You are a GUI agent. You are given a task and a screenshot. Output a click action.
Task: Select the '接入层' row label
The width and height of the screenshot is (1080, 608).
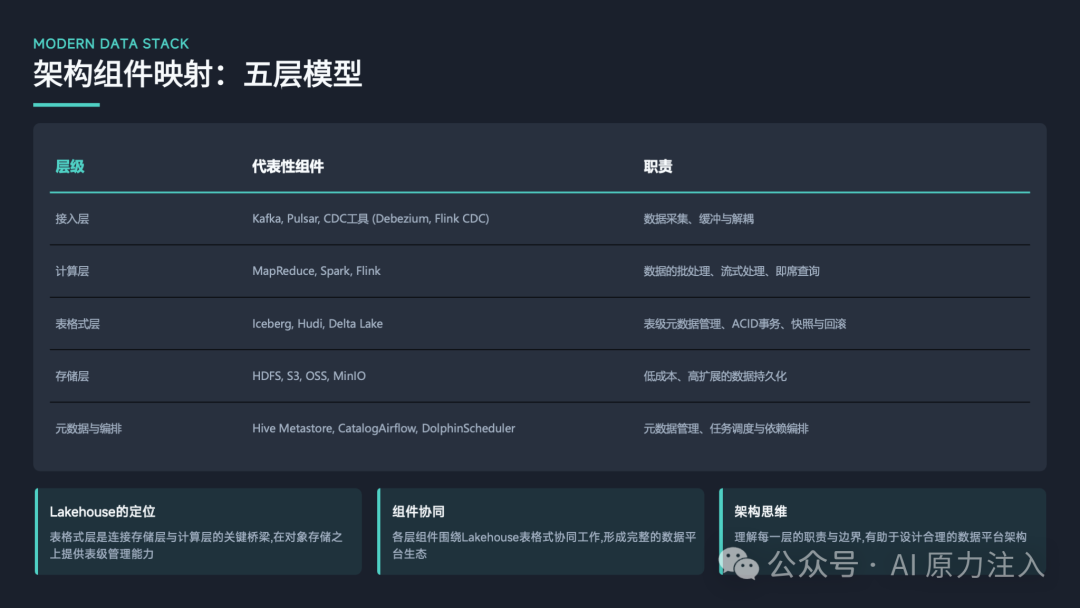pyautogui.click(x=72, y=219)
